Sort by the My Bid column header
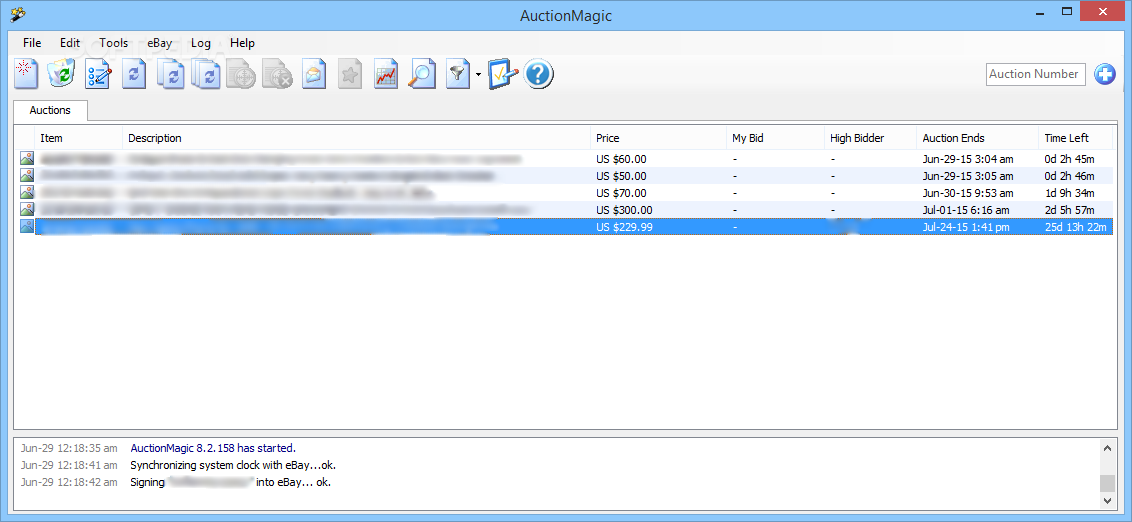The image size is (1132, 522). tap(775, 138)
